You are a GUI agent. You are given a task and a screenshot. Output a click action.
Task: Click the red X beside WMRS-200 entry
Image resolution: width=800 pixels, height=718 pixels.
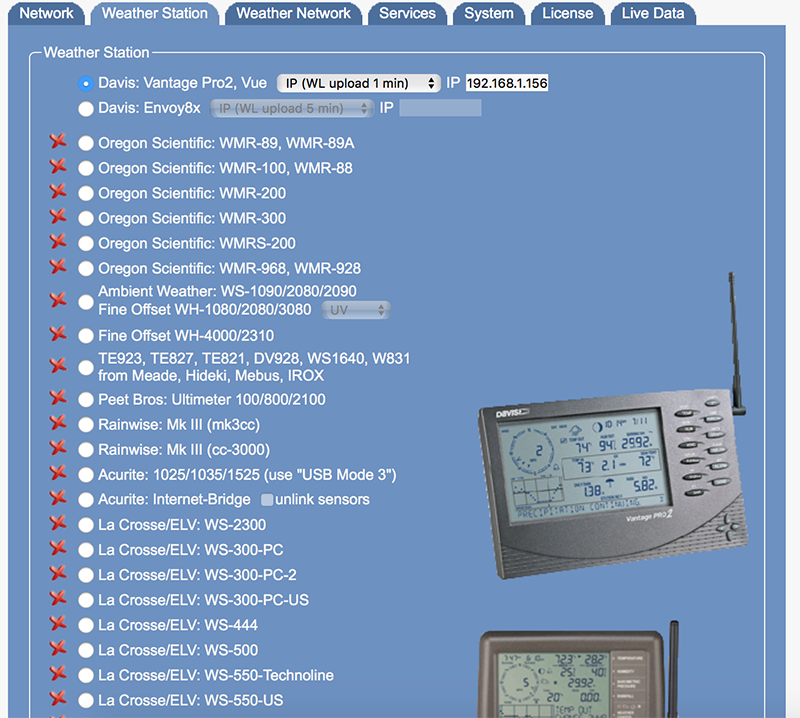click(58, 243)
